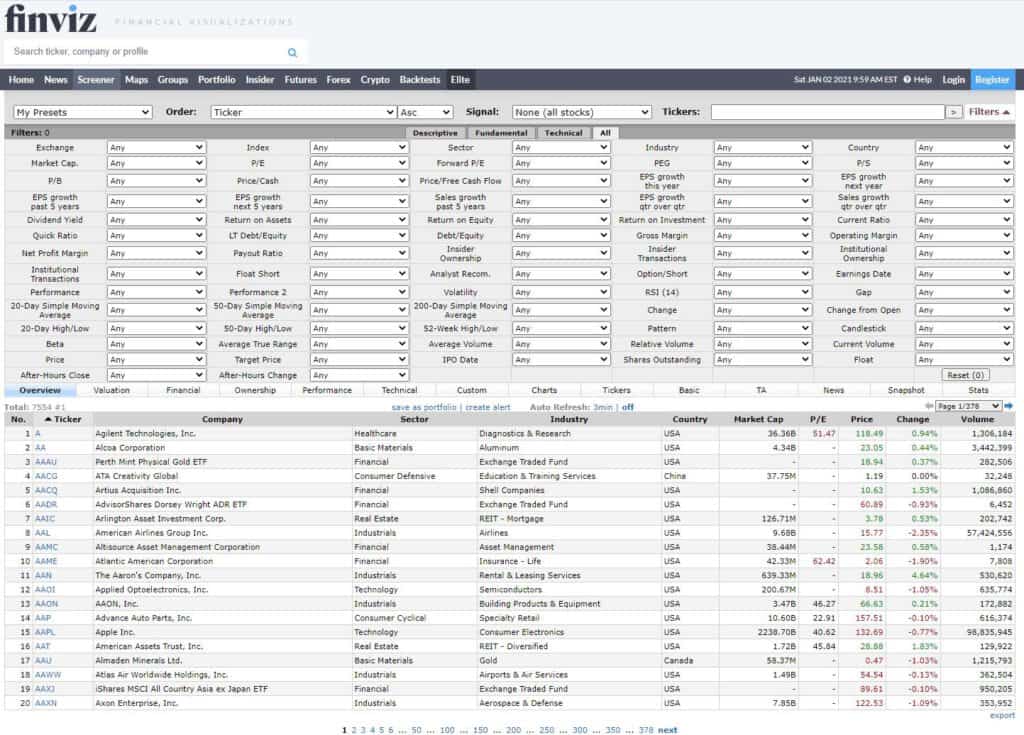Open the Elite menu item
Viewport: 1024px width, 735px height.
[460, 80]
